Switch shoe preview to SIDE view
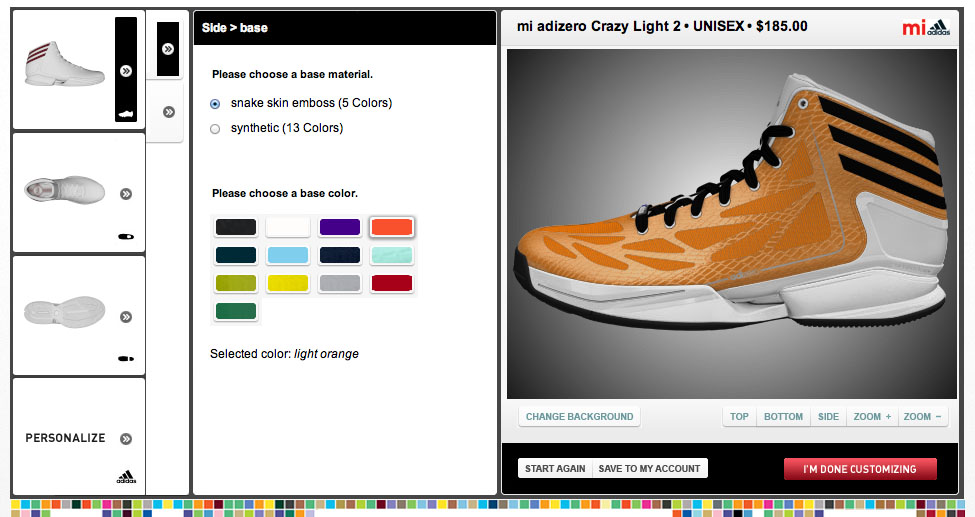 click(x=828, y=417)
